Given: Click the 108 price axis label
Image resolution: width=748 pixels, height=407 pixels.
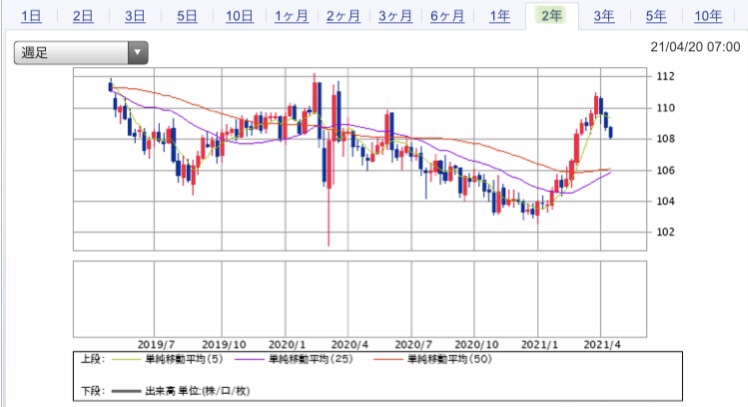Looking at the screenshot, I should [665, 139].
